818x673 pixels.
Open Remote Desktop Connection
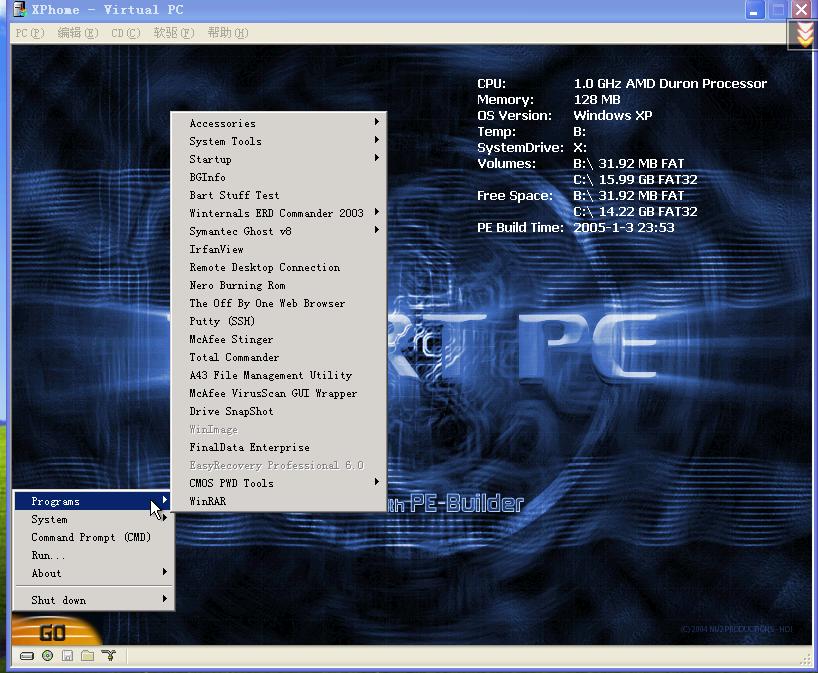tap(279, 267)
